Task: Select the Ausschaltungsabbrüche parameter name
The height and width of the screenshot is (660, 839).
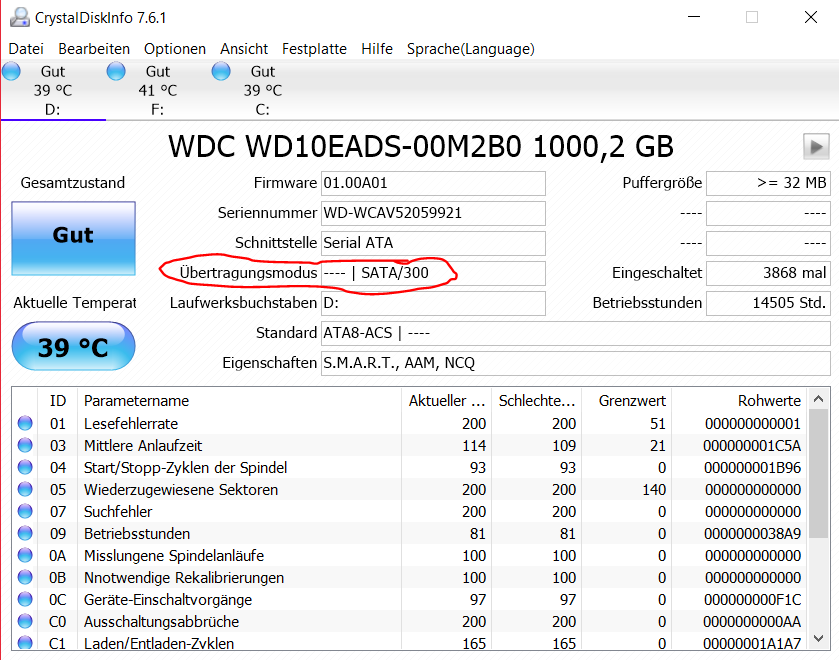Action: [x=161, y=621]
